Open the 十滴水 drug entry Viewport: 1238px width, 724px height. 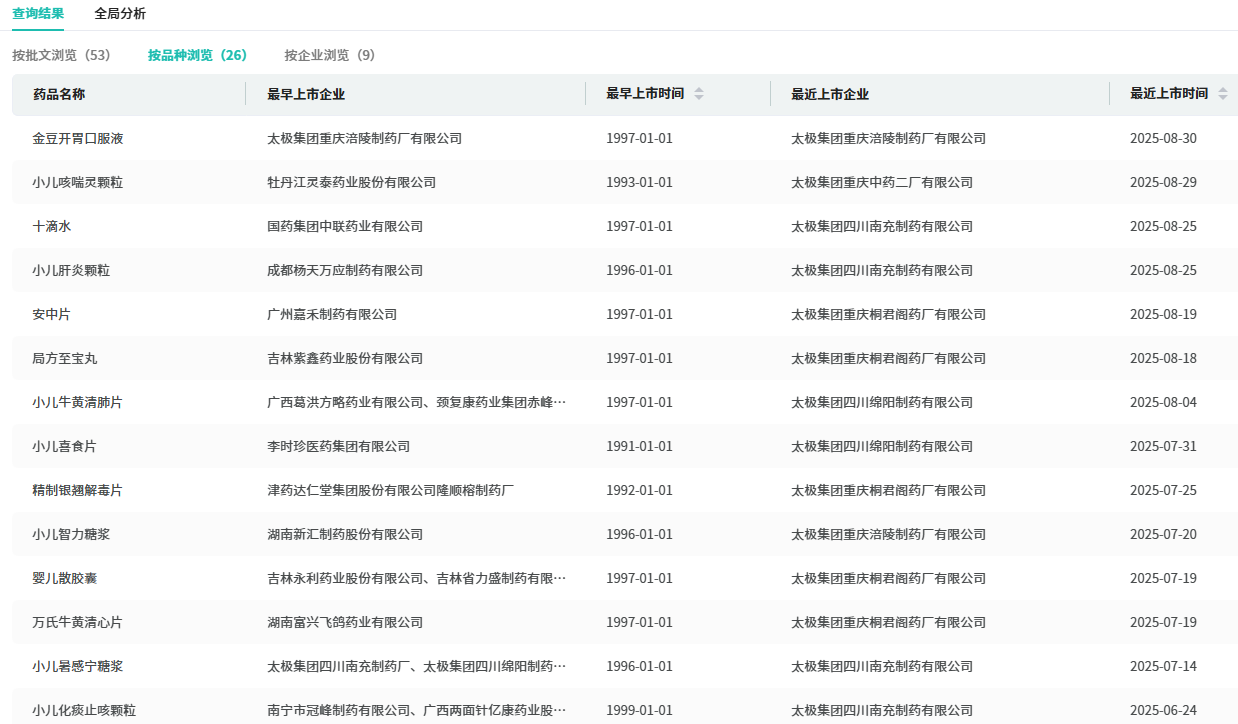(x=52, y=226)
